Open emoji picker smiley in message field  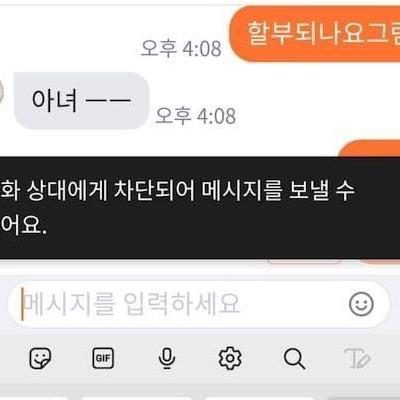tap(361, 304)
